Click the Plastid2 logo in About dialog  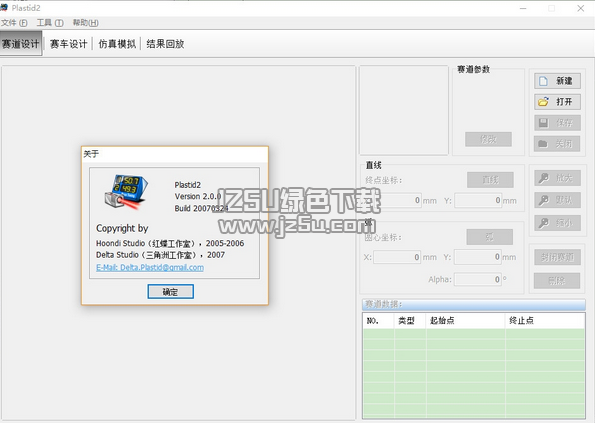pyautogui.click(x=126, y=192)
